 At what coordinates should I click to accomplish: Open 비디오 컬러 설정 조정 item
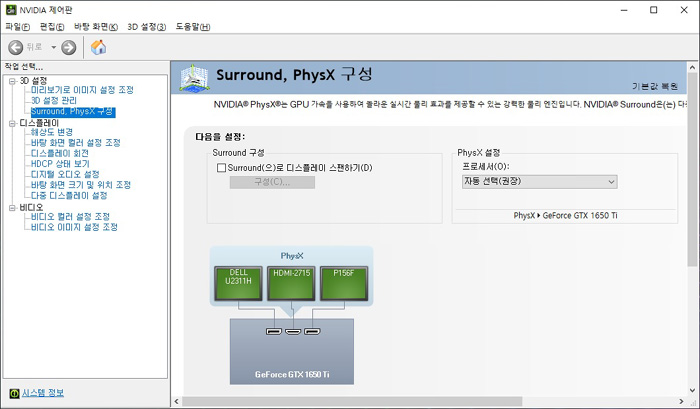click(70, 217)
